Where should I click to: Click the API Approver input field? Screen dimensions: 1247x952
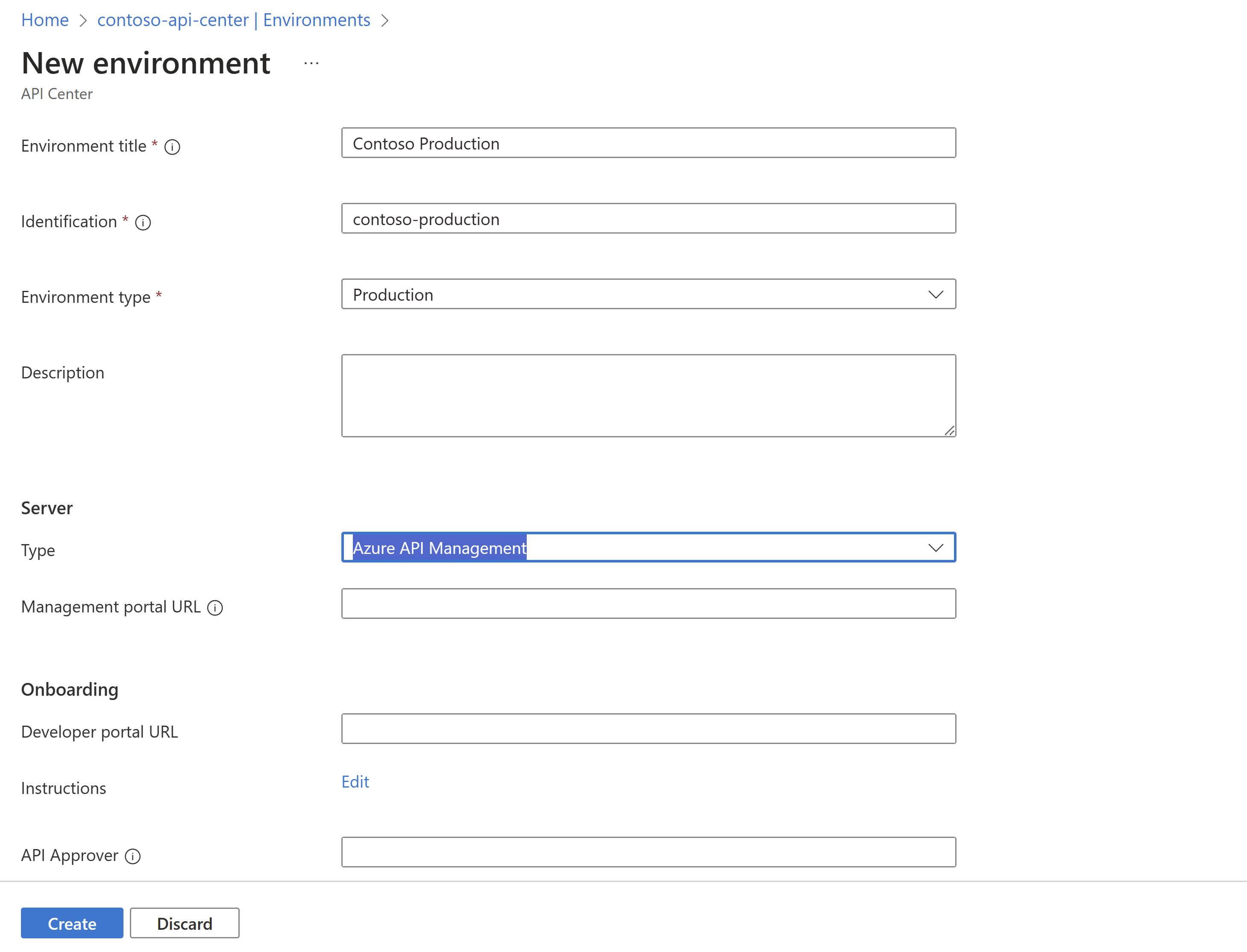pos(649,854)
